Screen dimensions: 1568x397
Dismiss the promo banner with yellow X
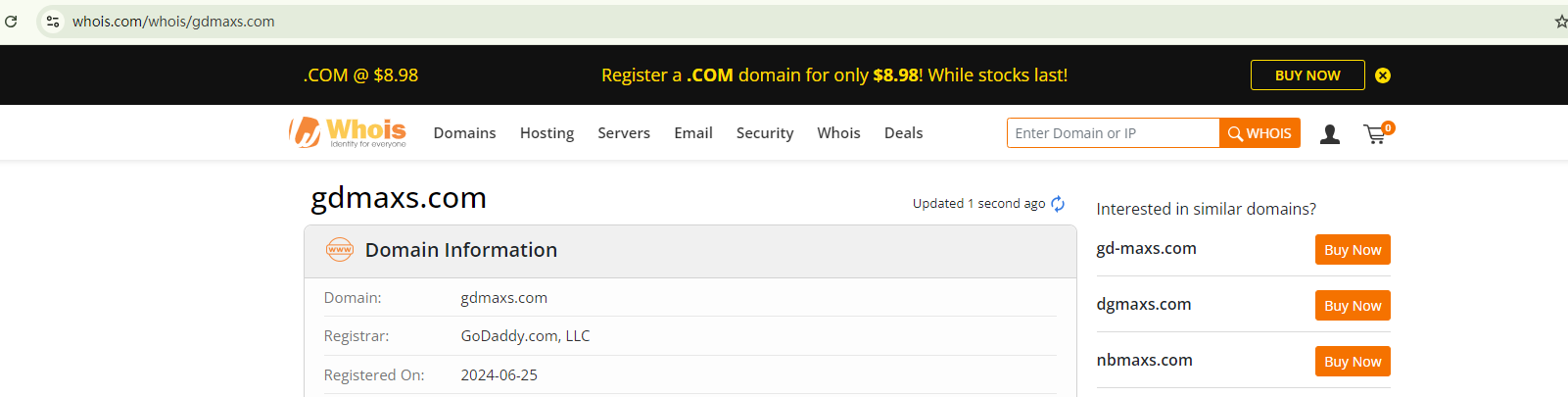click(x=1383, y=75)
